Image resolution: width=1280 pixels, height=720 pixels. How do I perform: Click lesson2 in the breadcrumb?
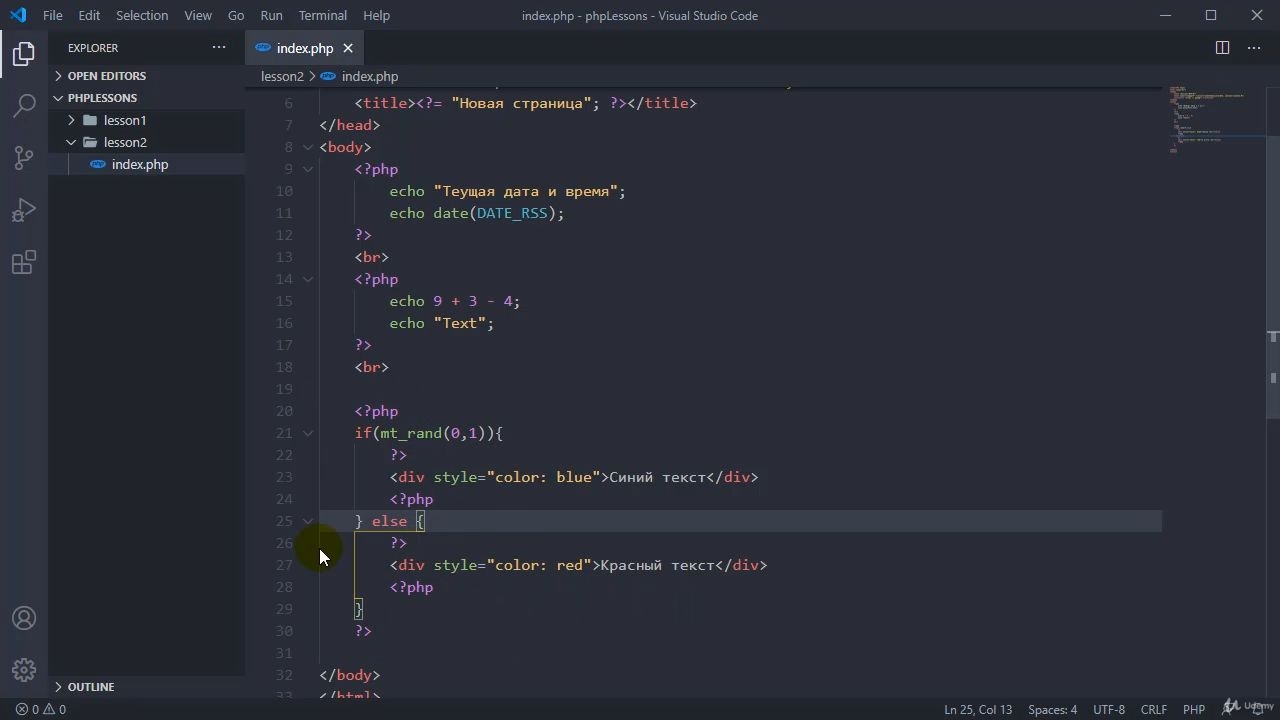282,76
